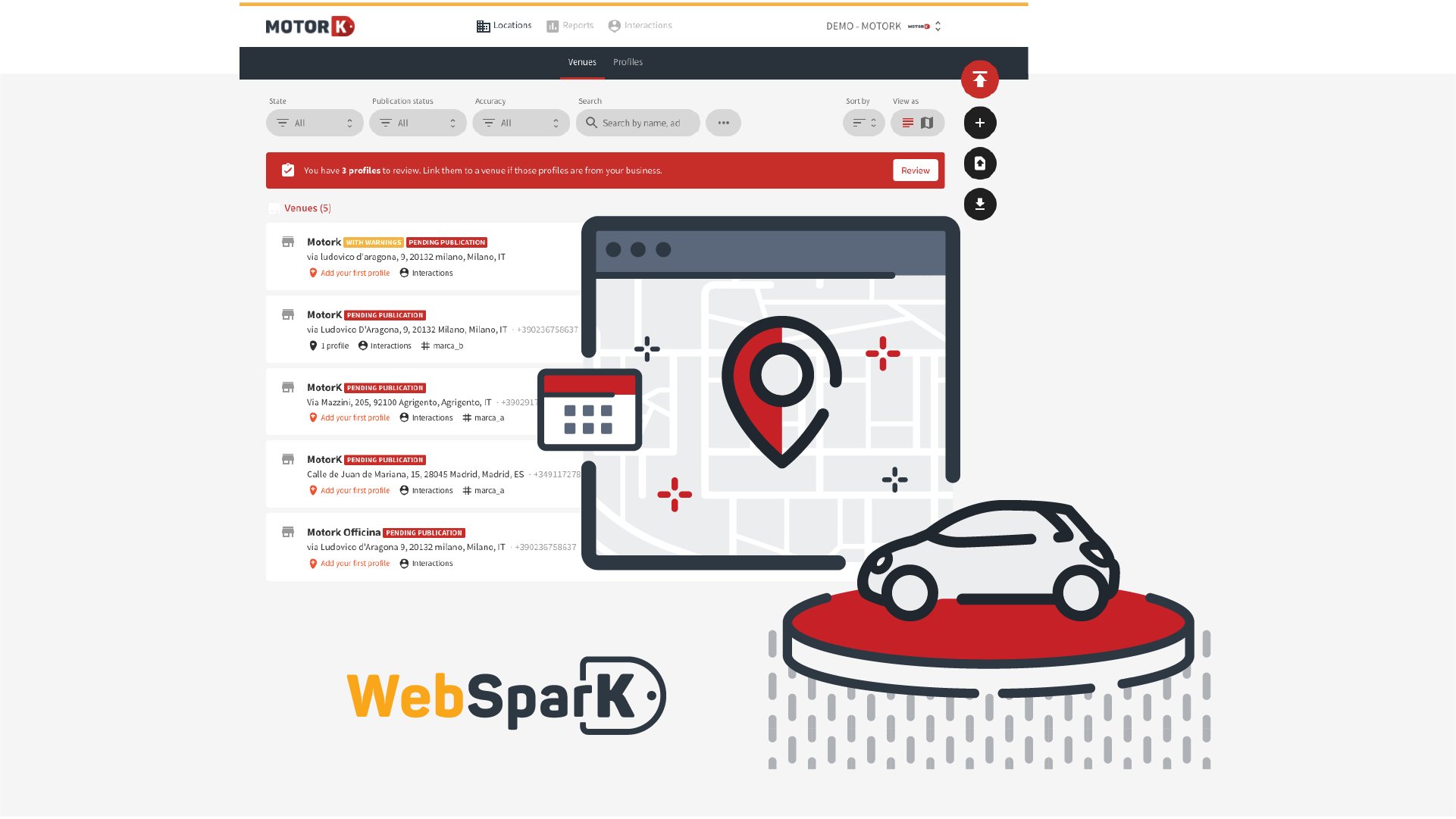The image size is (1456, 819).
Task: Click the download export icon
Action: click(979, 204)
